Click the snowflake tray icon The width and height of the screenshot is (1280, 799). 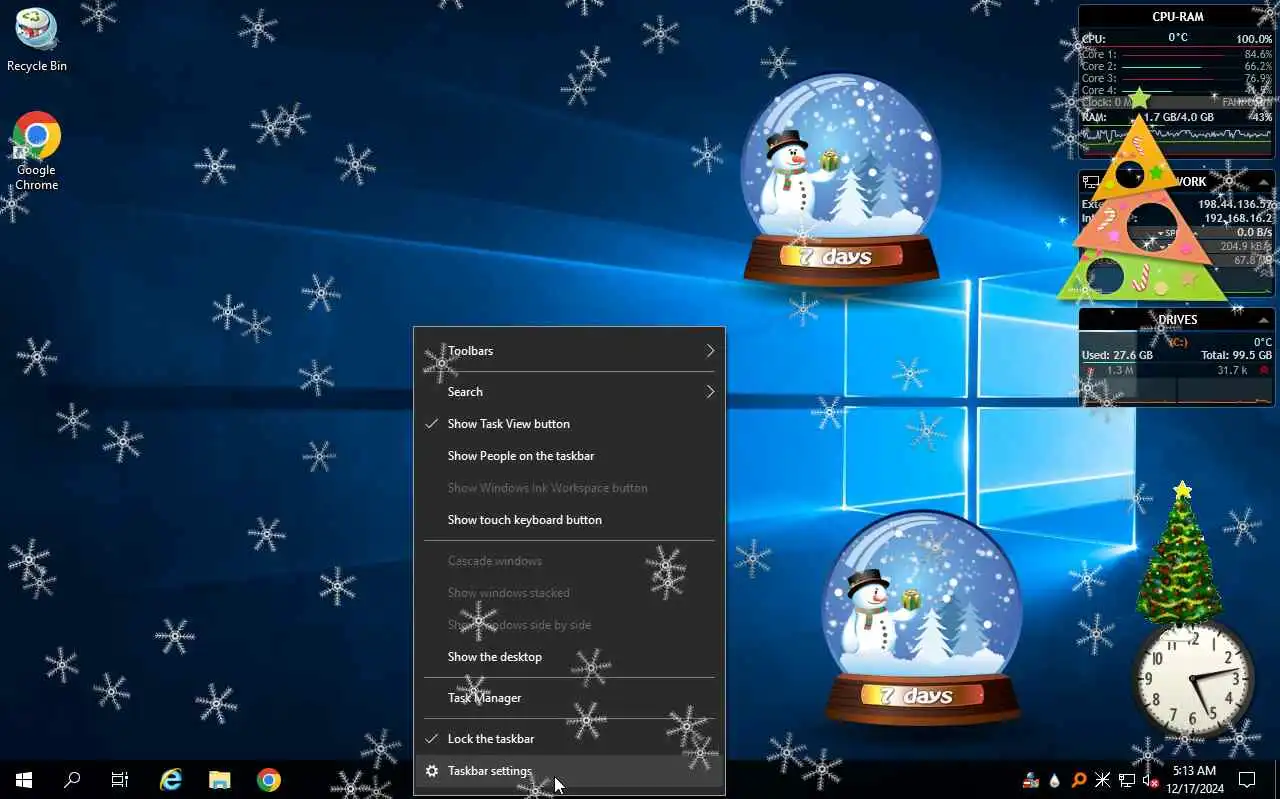pyautogui.click(x=1103, y=780)
